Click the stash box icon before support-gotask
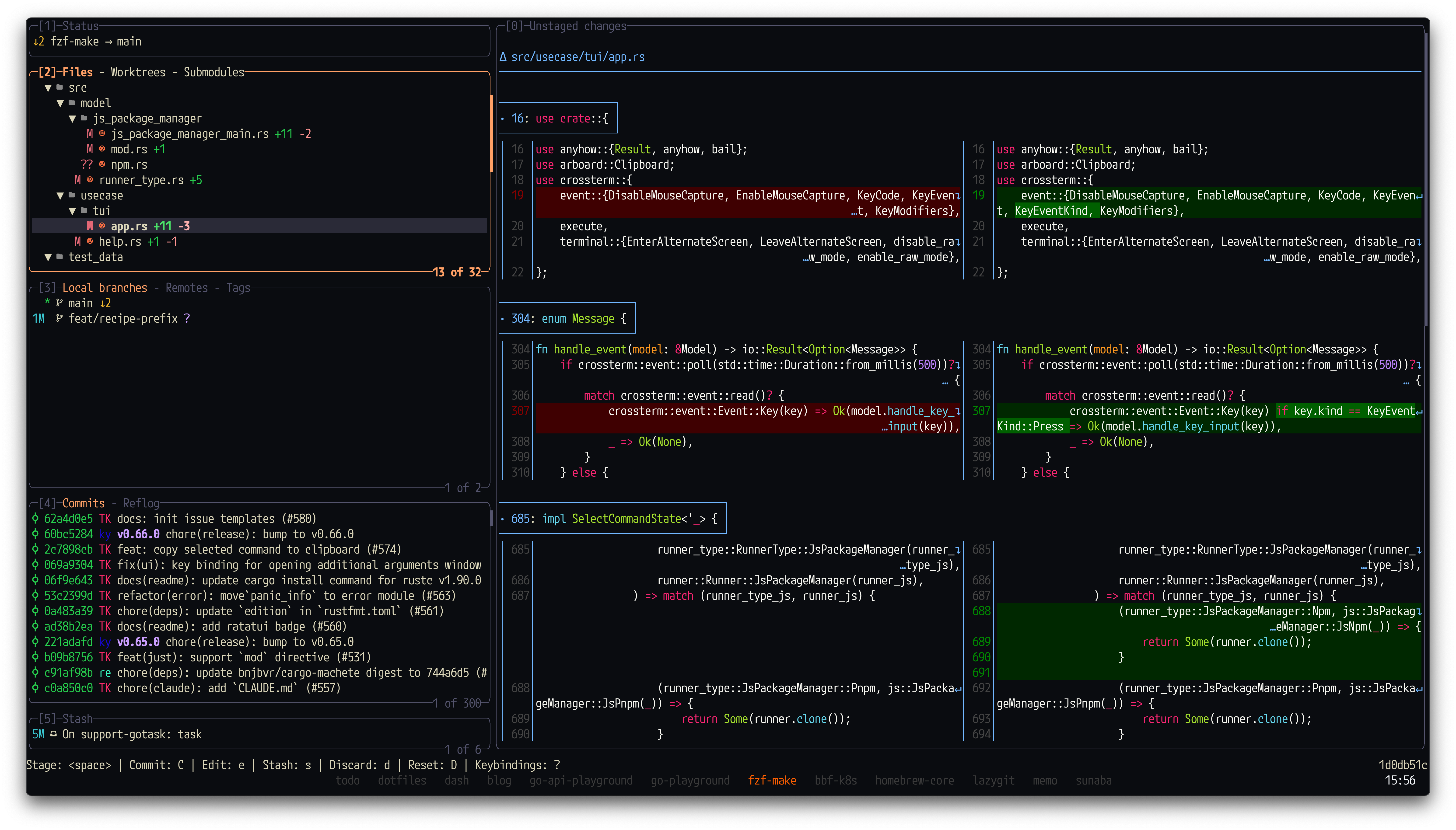This screenshot has width=1456, height=830. [x=54, y=734]
